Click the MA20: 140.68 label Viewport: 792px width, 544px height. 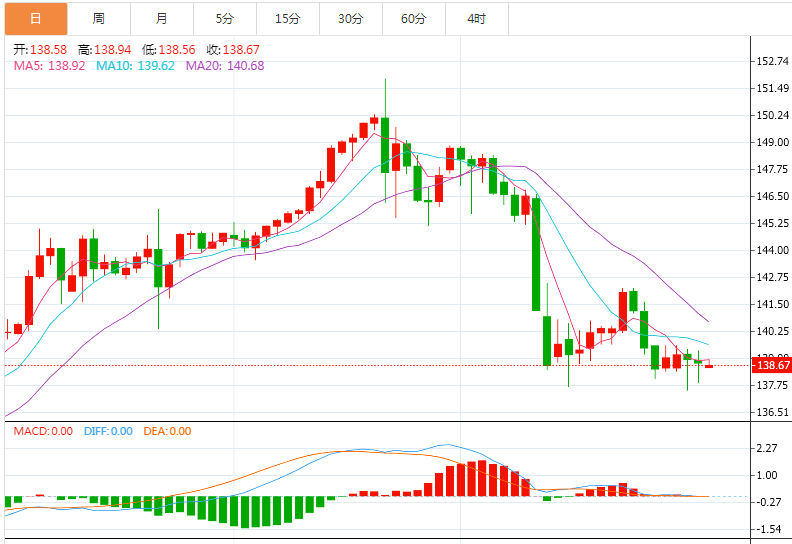(x=225, y=66)
